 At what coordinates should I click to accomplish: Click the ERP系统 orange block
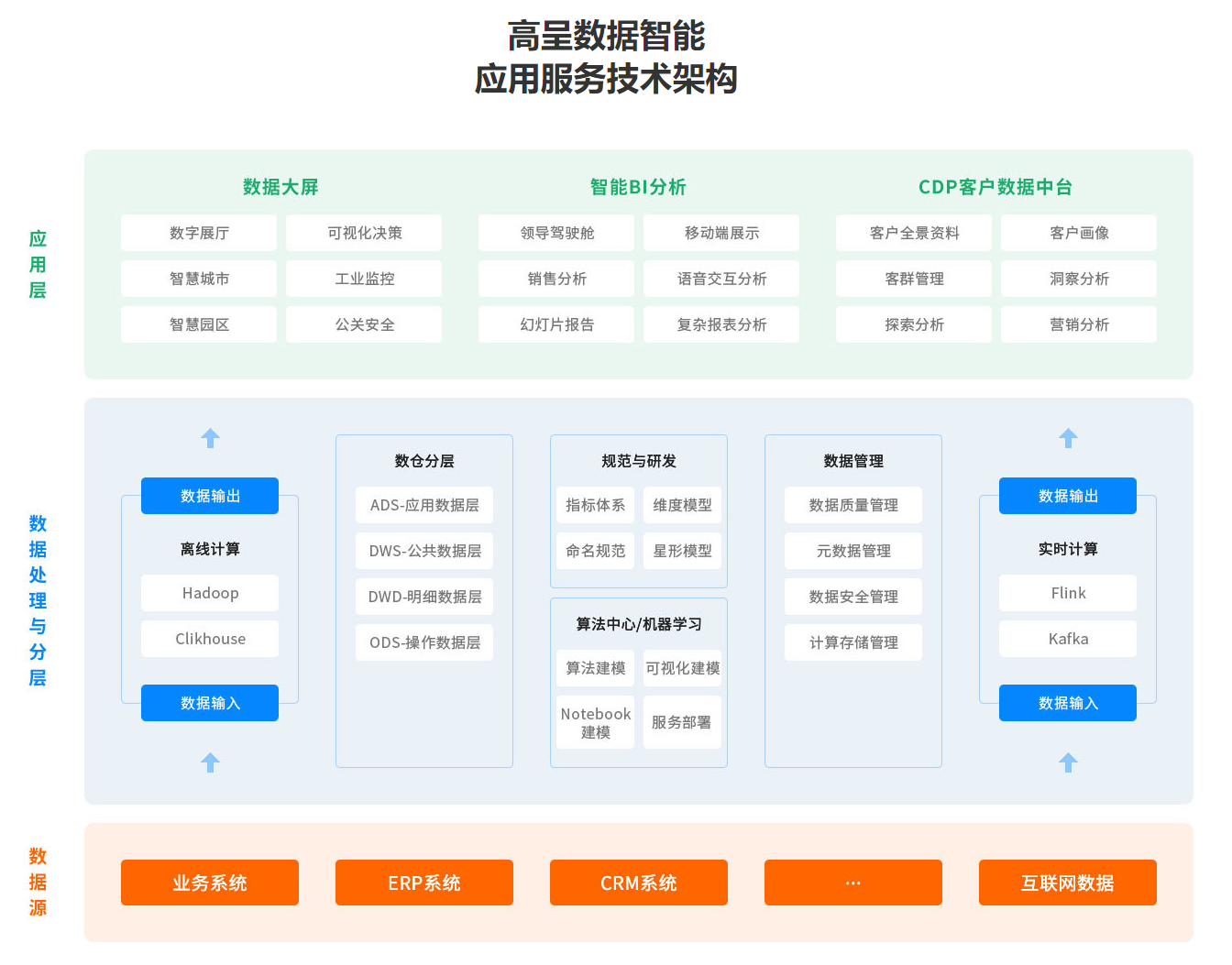tap(424, 883)
